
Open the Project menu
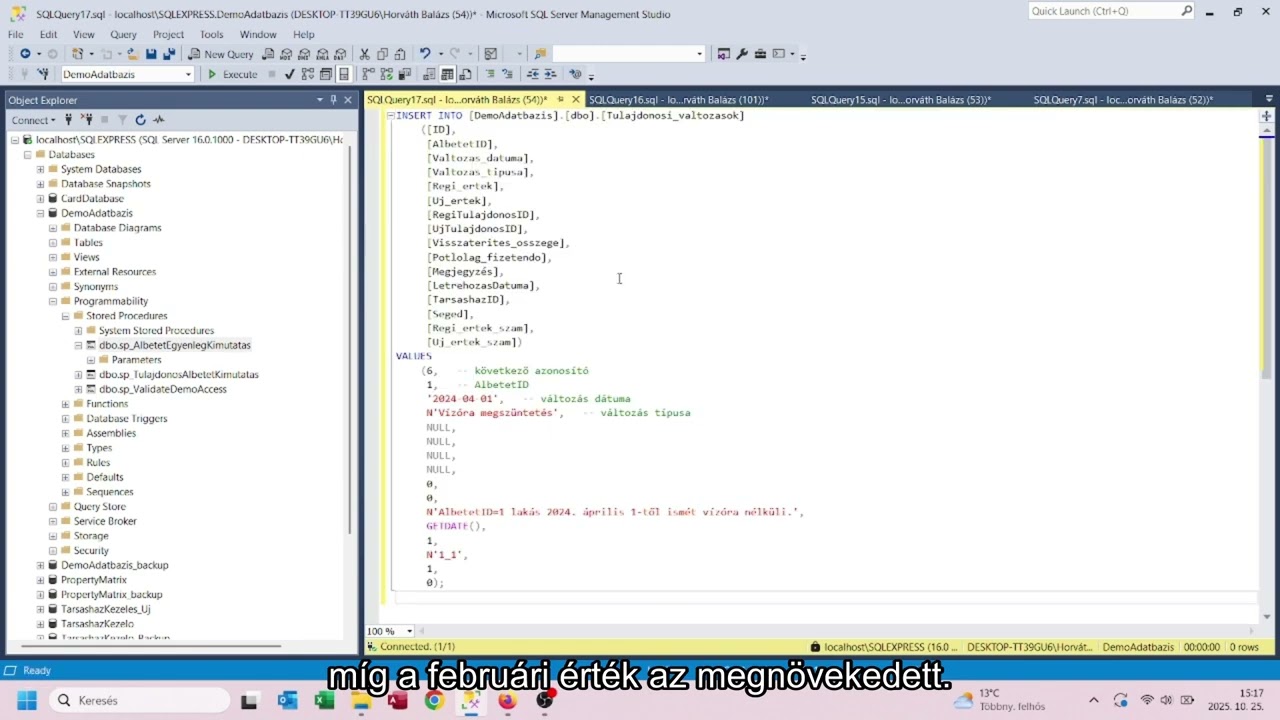coord(168,34)
